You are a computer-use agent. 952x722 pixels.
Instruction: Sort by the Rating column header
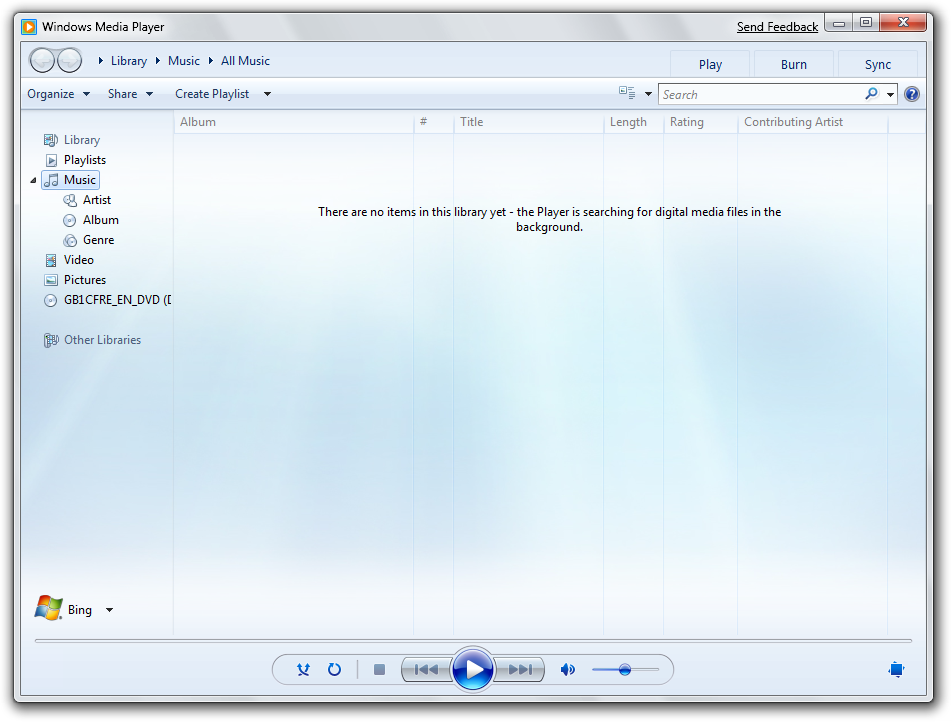(x=700, y=122)
